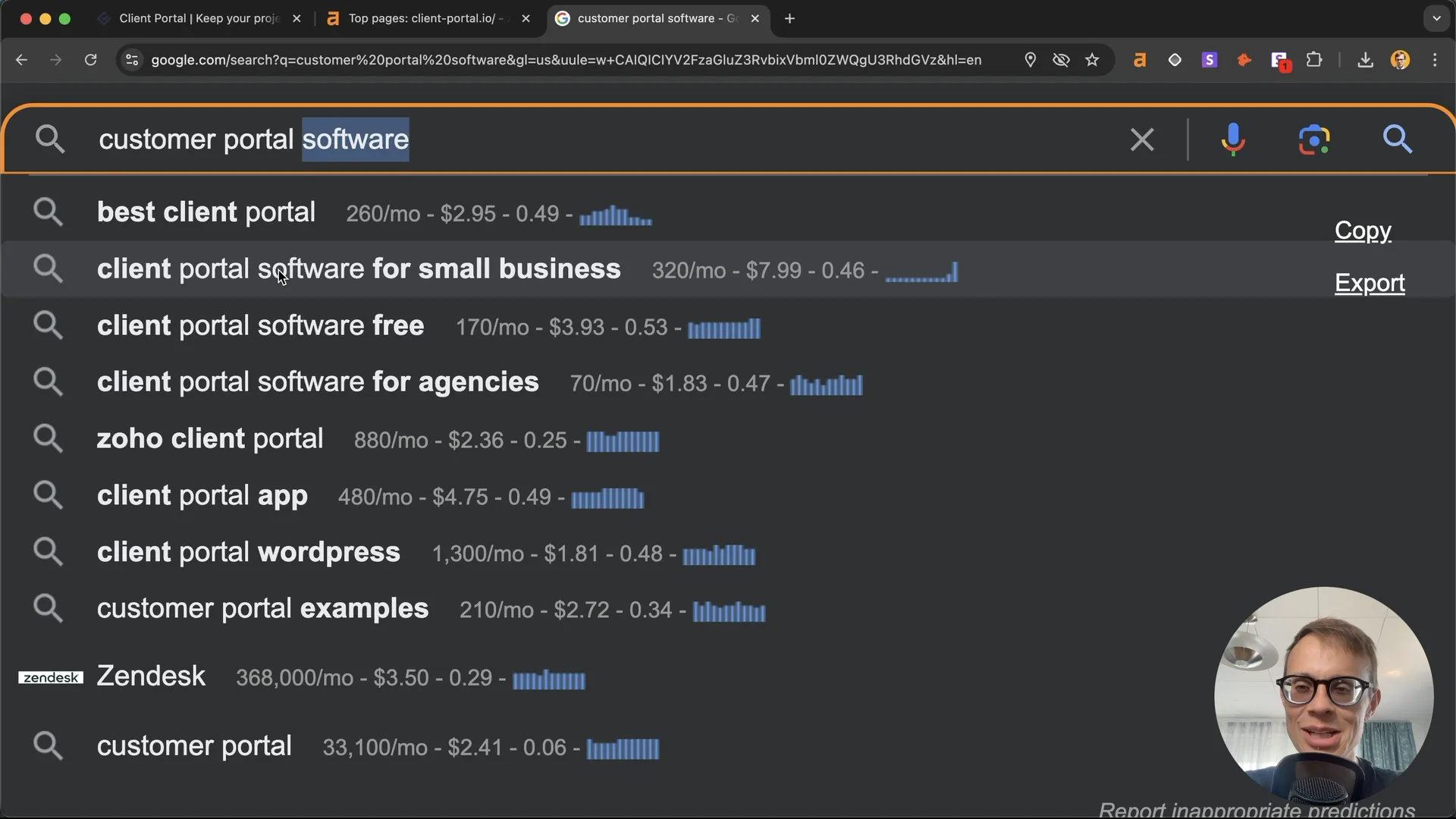The height and width of the screenshot is (819, 1456).
Task: Select suggestion client portal wordpress
Action: click(728, 552)
